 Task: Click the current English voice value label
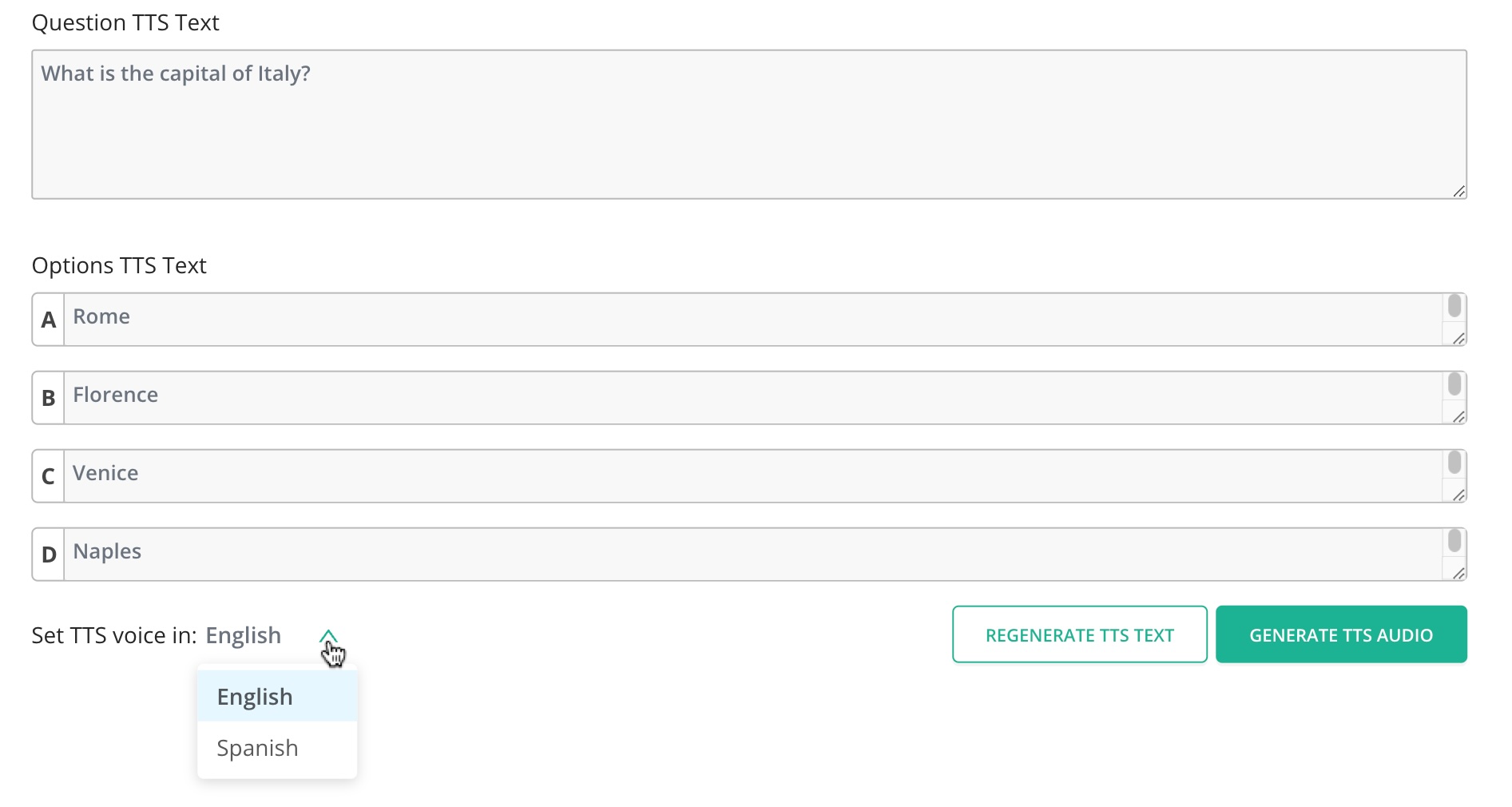(244, 635)
